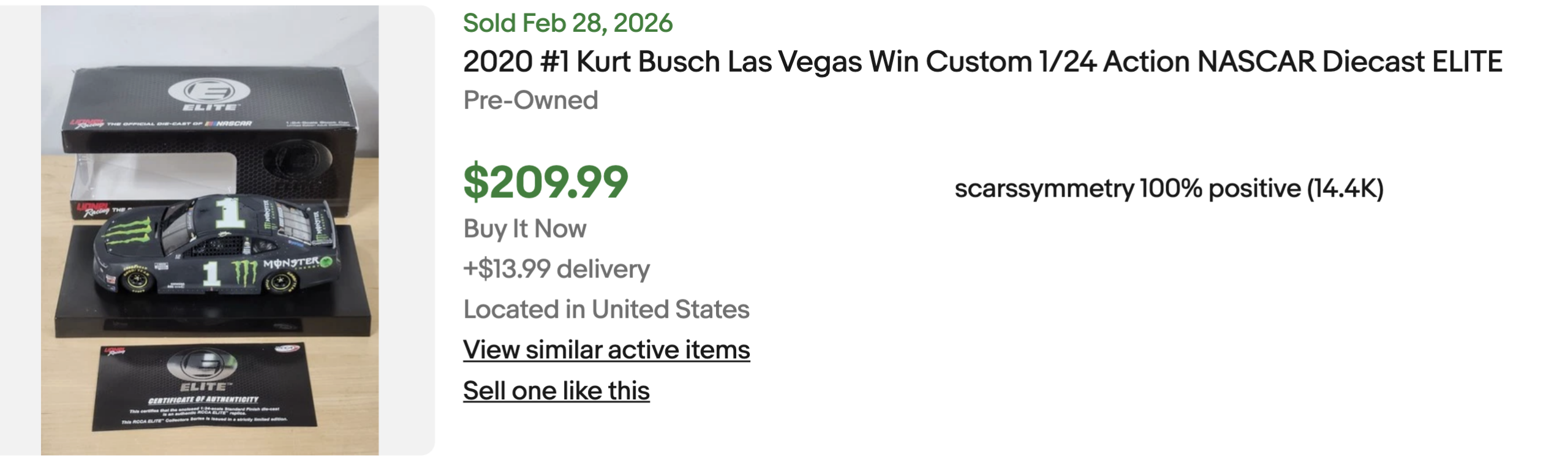
Task: Click the (14.4K) feedback count
Action: pyautogui.click(x=1345, y=189)
